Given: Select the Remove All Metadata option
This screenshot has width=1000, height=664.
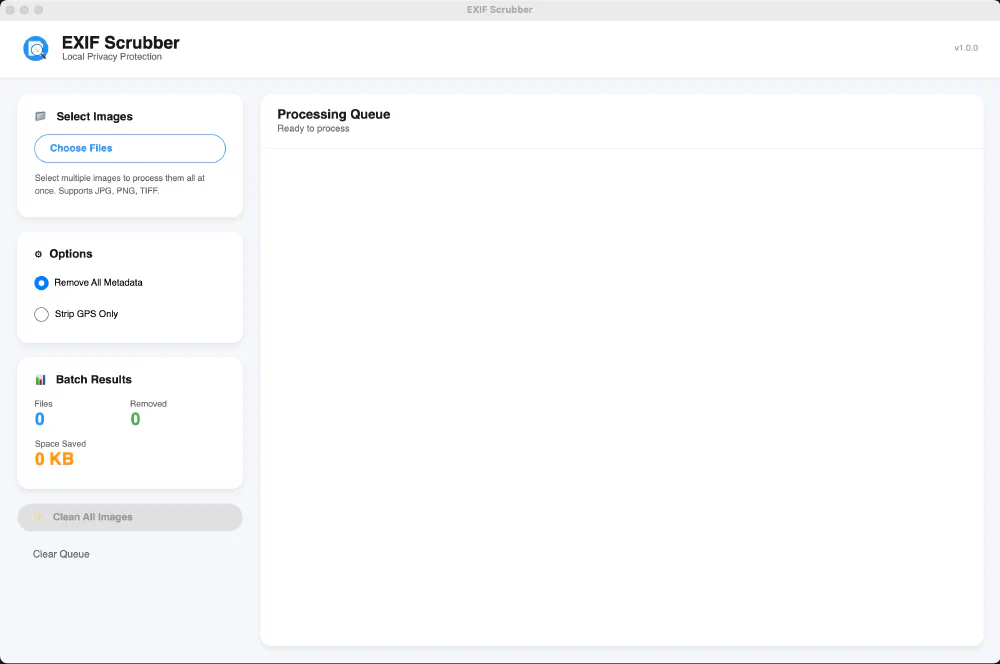Looking at the screenshot, I should 41,283.
